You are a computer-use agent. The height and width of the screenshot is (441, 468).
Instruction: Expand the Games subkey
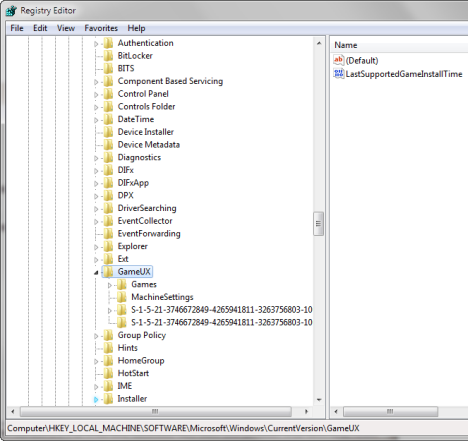coord(110,285)
